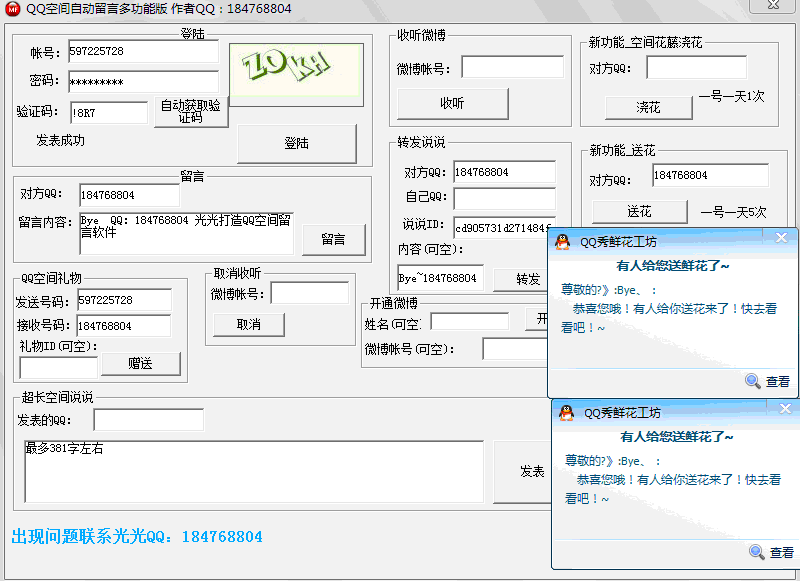The width and height of the screenshot is (800, 581).
Task: Click the 发表成功 status text
Action: coord(60,140)
